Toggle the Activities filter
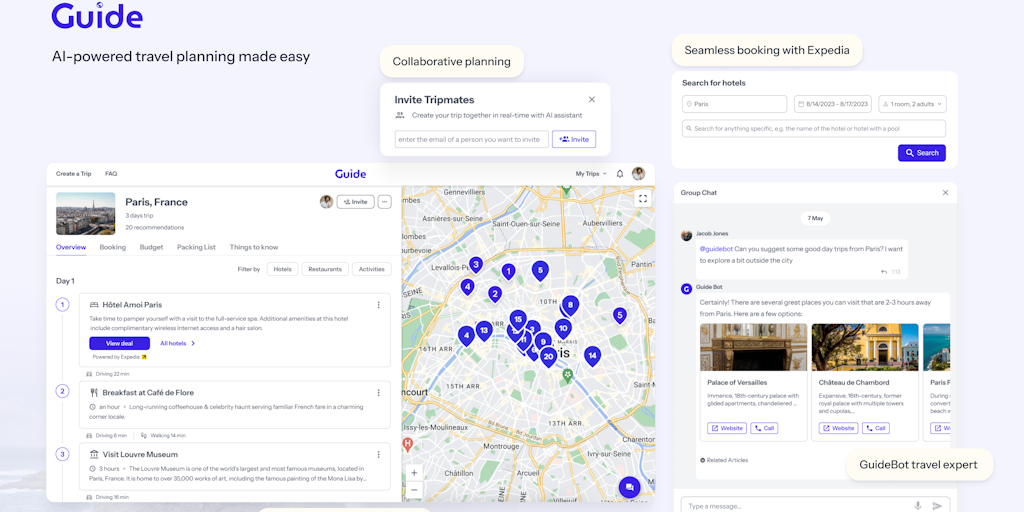The height and width of the screenshot is (512, 1024). (372, 269)
